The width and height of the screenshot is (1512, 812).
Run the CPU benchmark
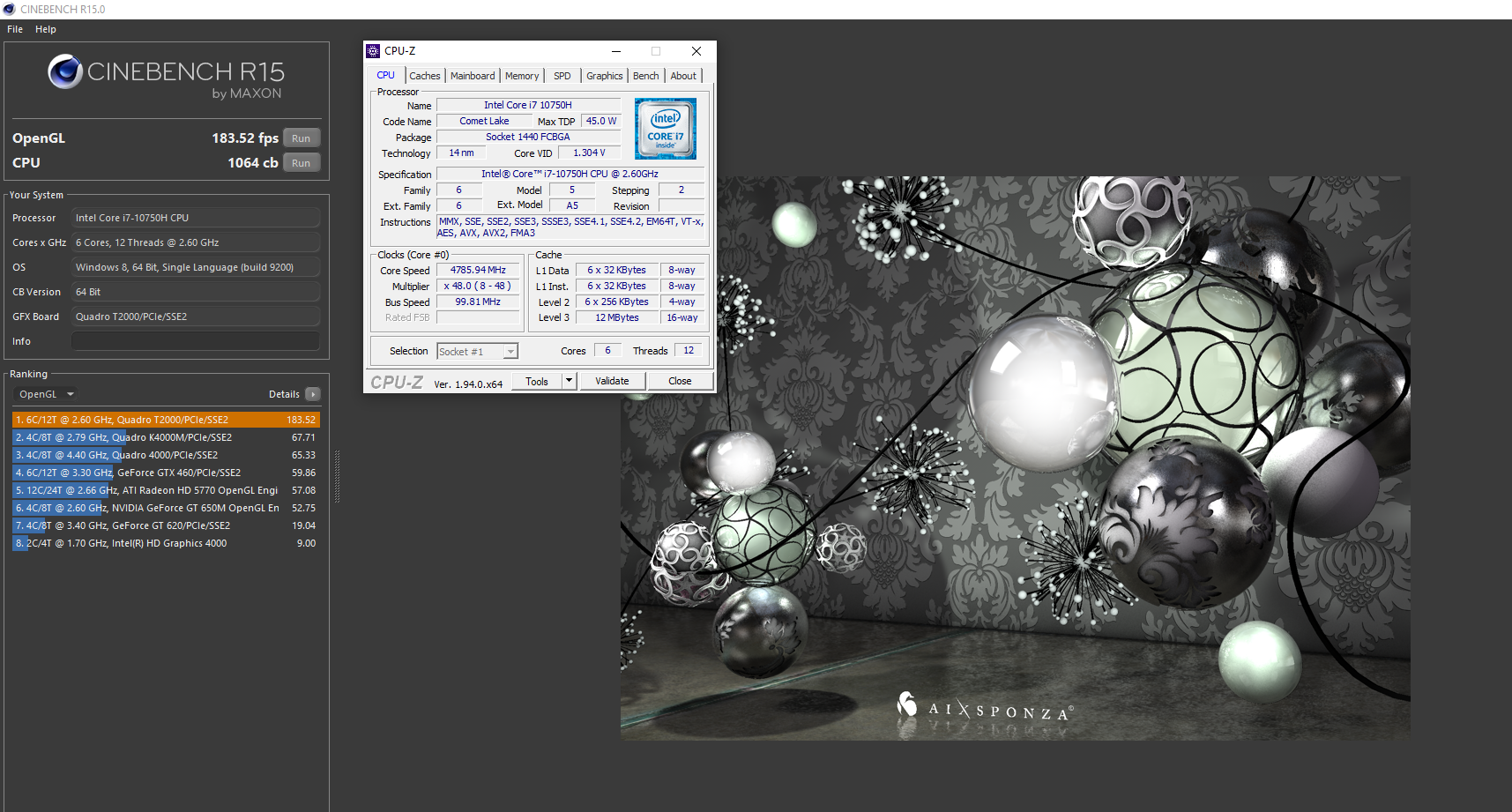point(302,163)
